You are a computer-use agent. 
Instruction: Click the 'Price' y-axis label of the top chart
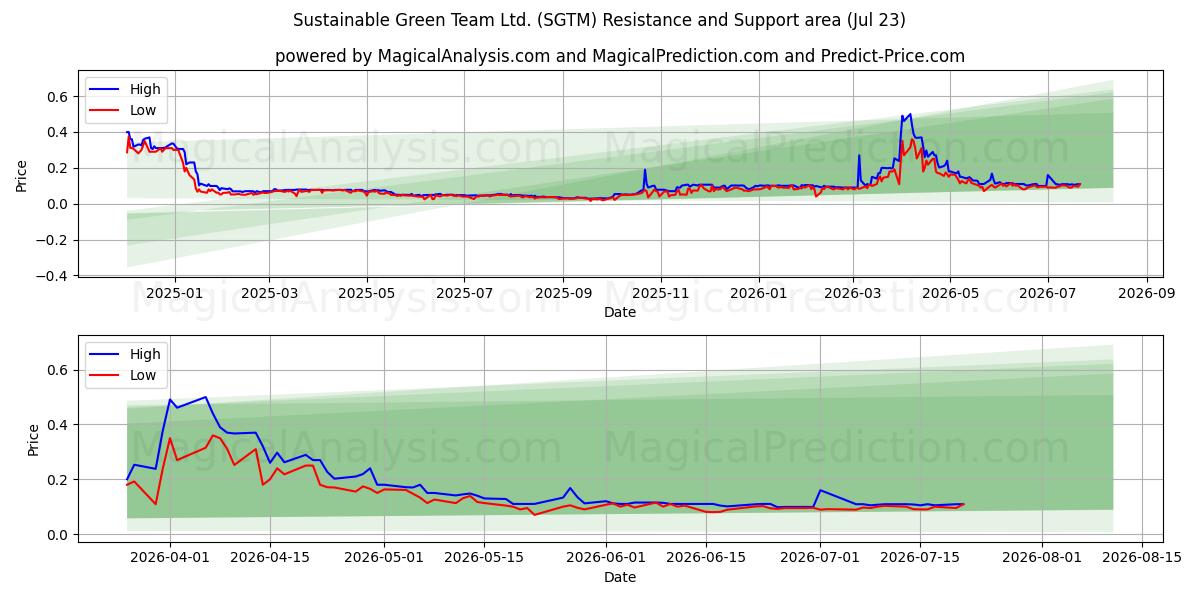22,176
